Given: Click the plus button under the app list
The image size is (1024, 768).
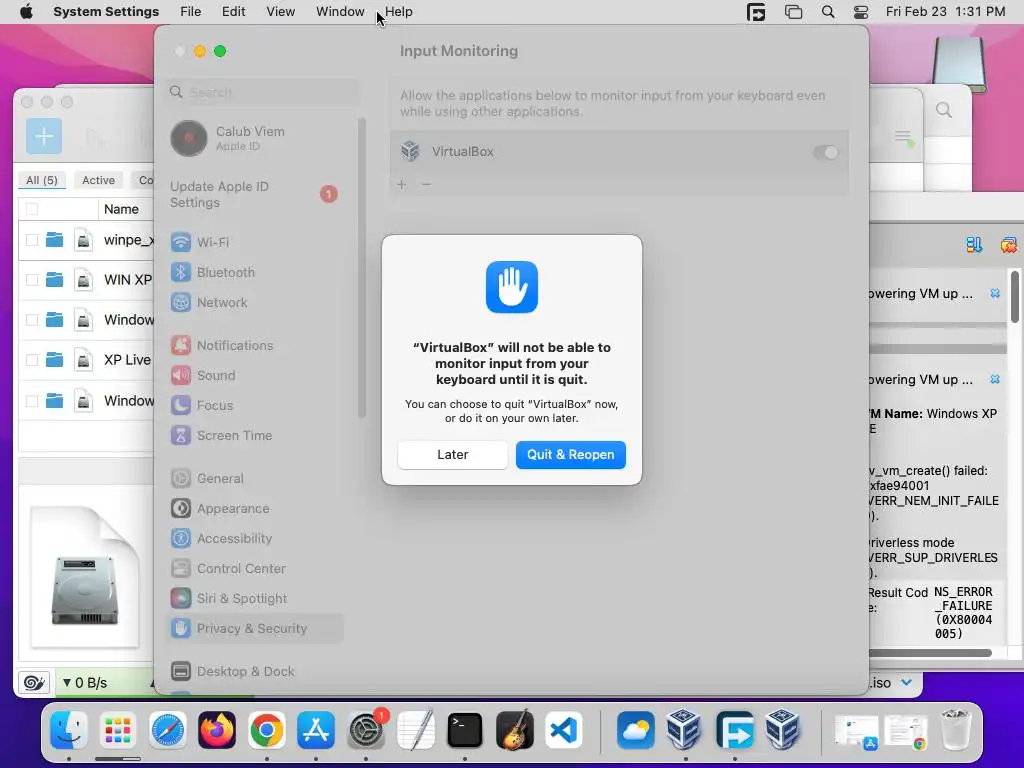Looking at the screenshot, I should pos(402,185).
